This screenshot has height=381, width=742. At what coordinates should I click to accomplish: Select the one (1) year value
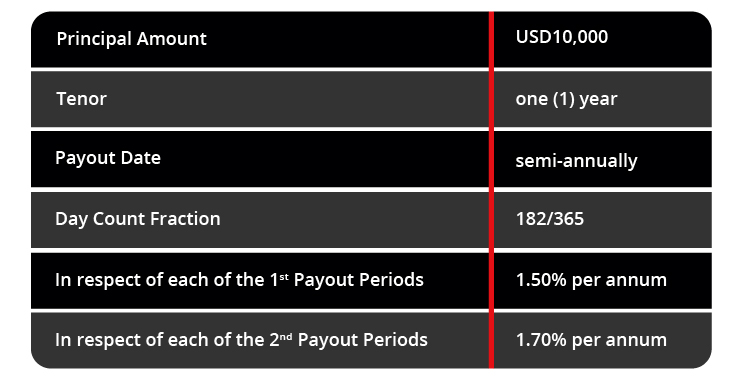566,99
